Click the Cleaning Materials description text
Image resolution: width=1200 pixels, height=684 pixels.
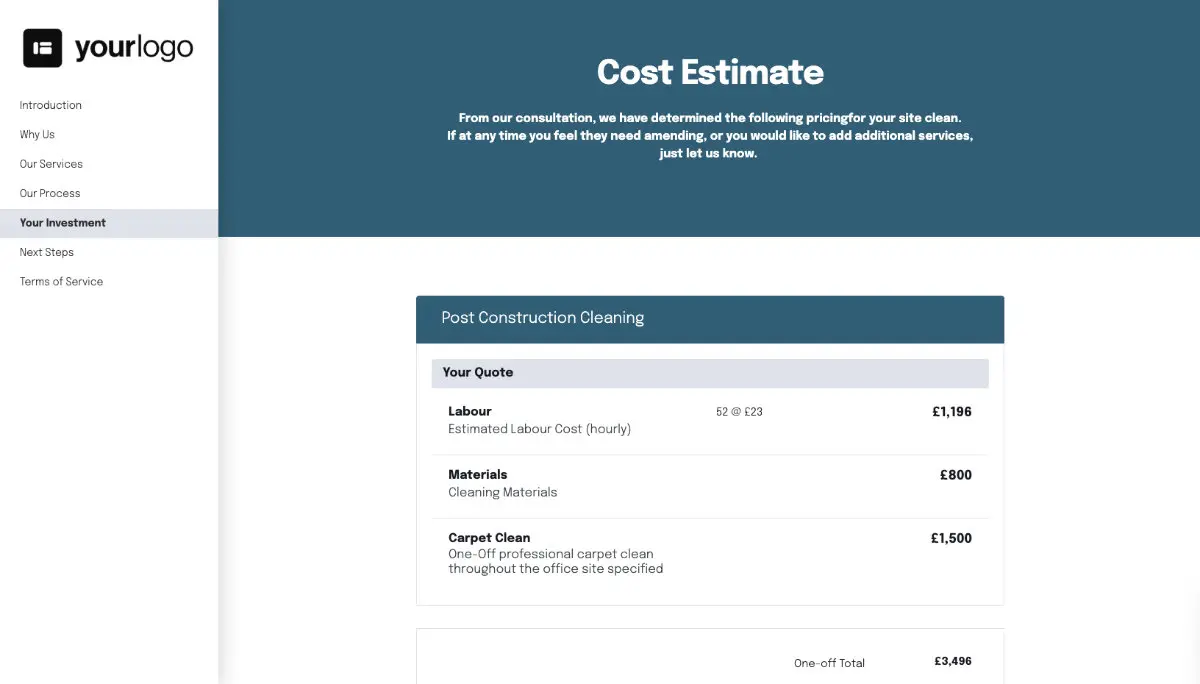click(x=502, y=492)
